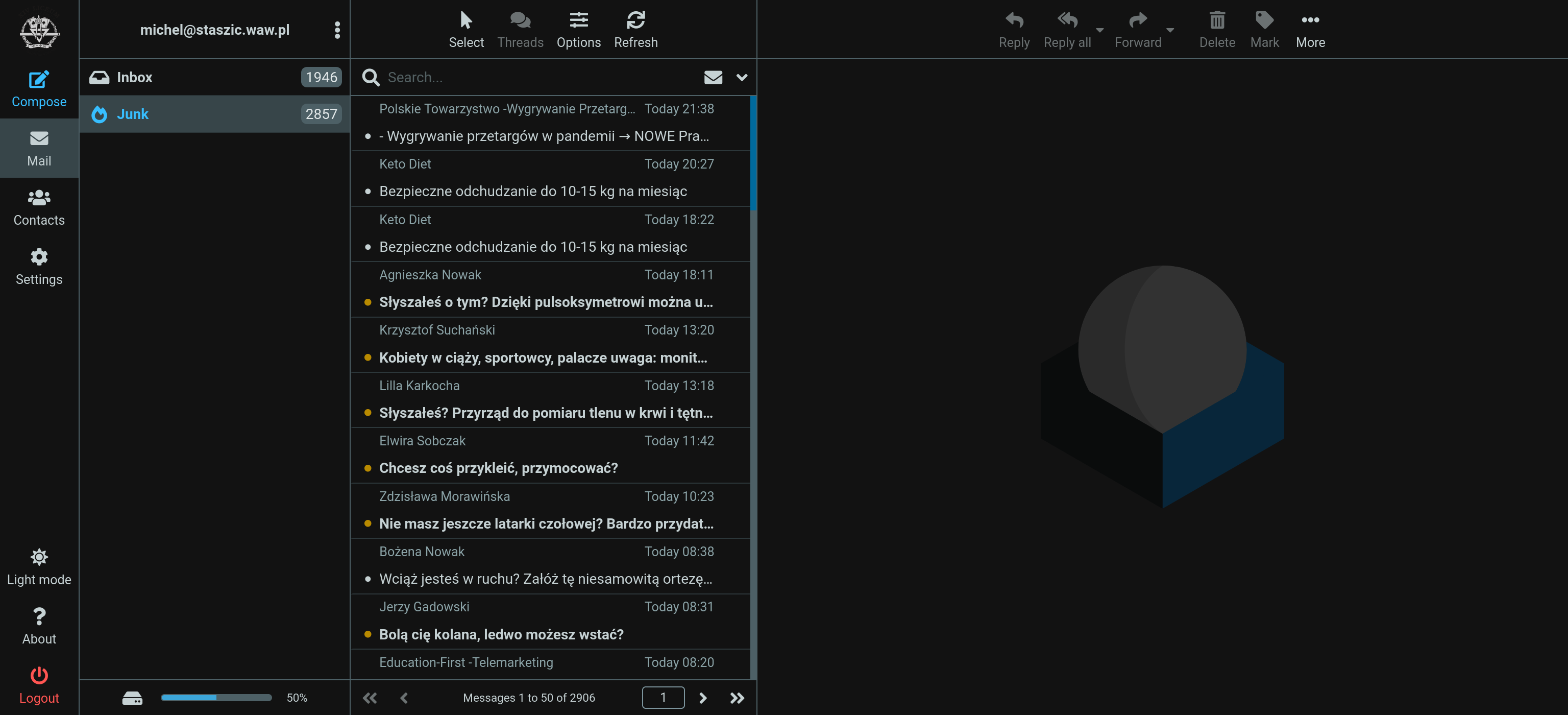This screenshot has height=715, width=1568.
Task: Select the Contacts sidebar icon
Action: (x=38, y=207)
